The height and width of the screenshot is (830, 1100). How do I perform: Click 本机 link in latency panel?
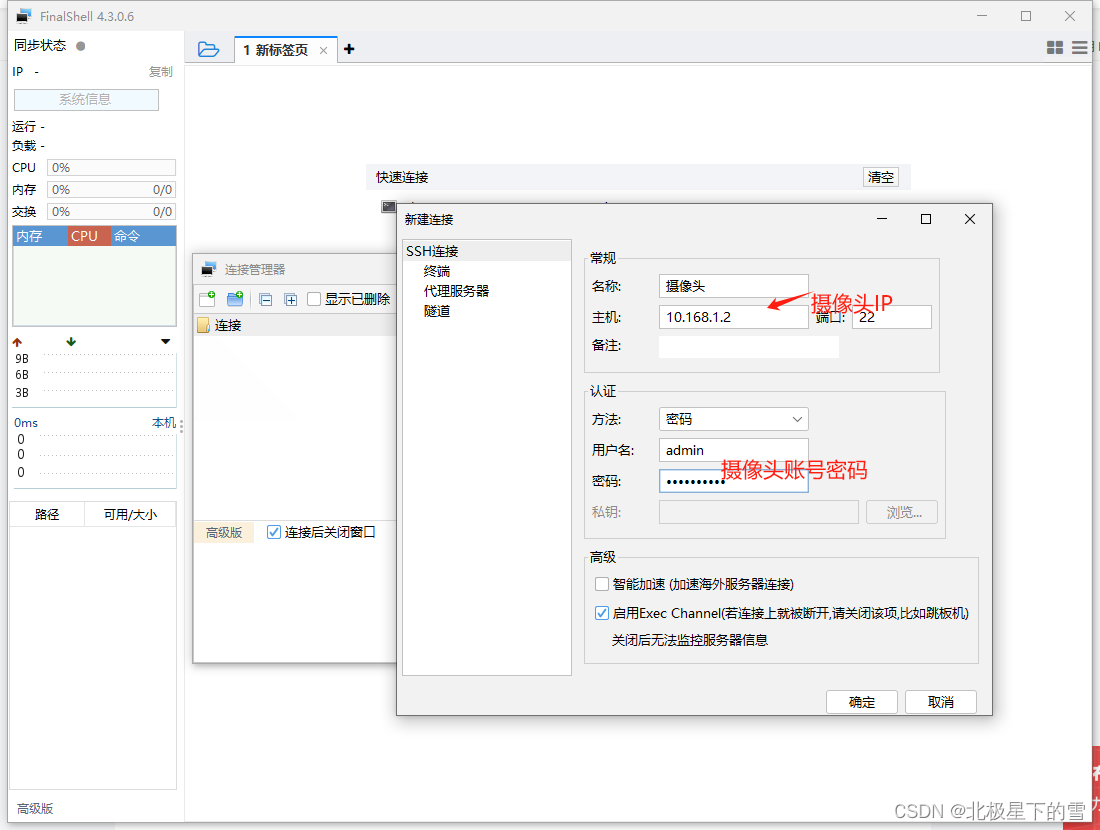click(x=164, y=422)
